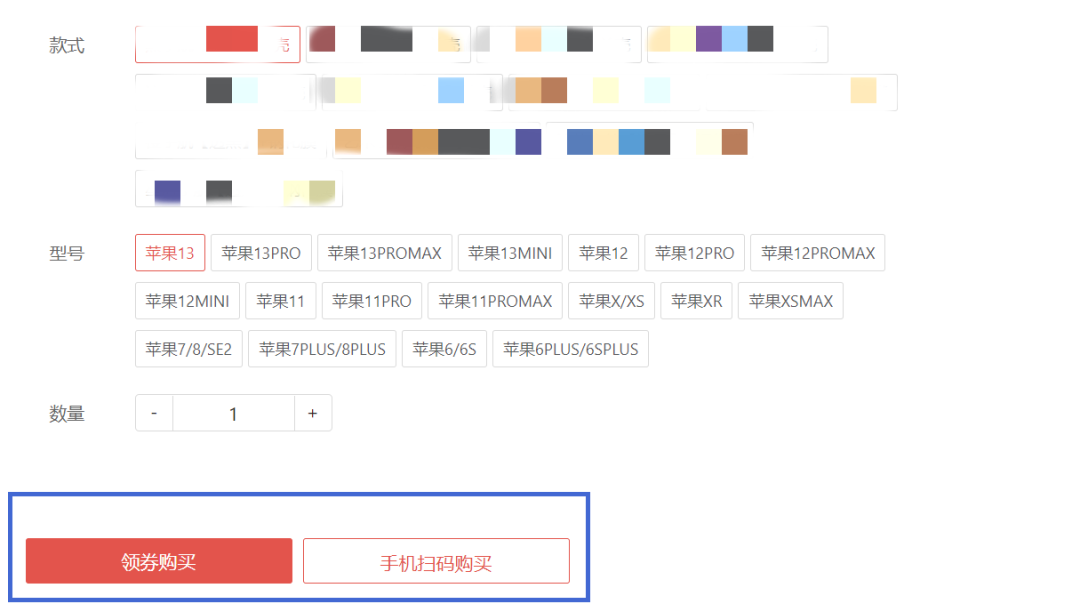Choose the 苹果13PRO model
The image size is (1080, 604).
click(x=261, y=253)
